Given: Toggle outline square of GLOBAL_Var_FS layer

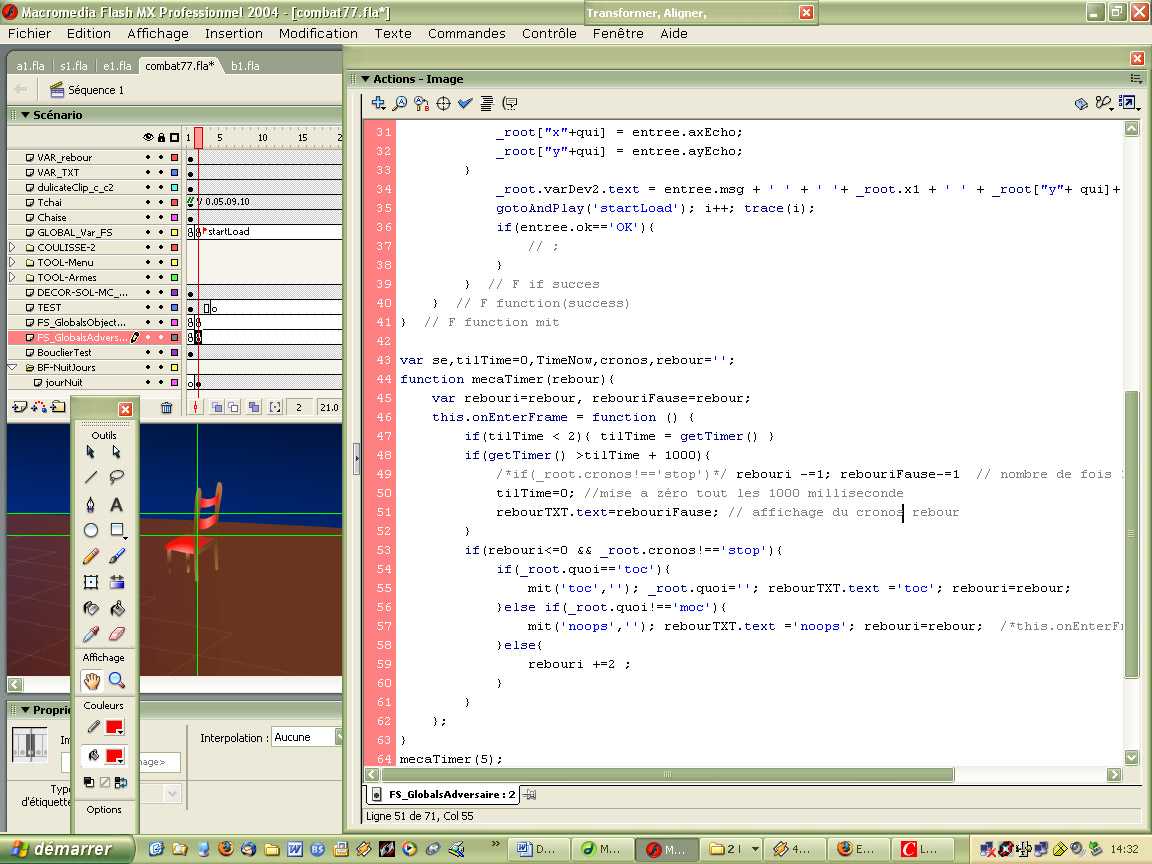Looking at the screenshot, I should tap(174, 232).
